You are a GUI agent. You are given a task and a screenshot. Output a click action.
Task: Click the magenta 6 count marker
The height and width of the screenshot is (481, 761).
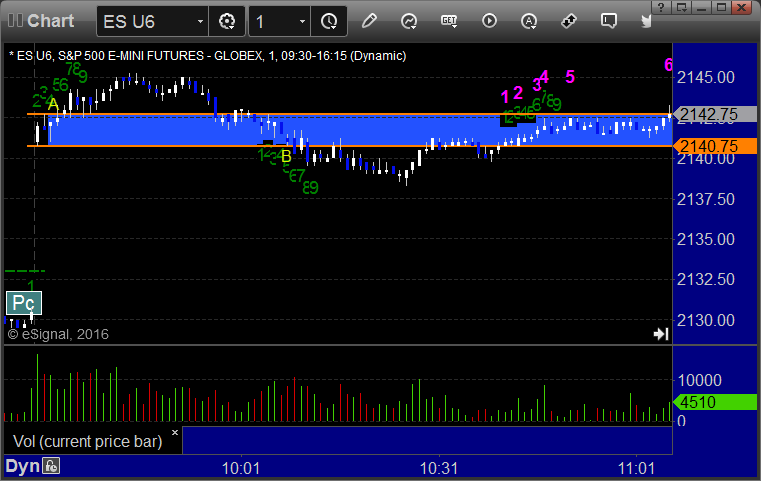(x=669, y=65)
